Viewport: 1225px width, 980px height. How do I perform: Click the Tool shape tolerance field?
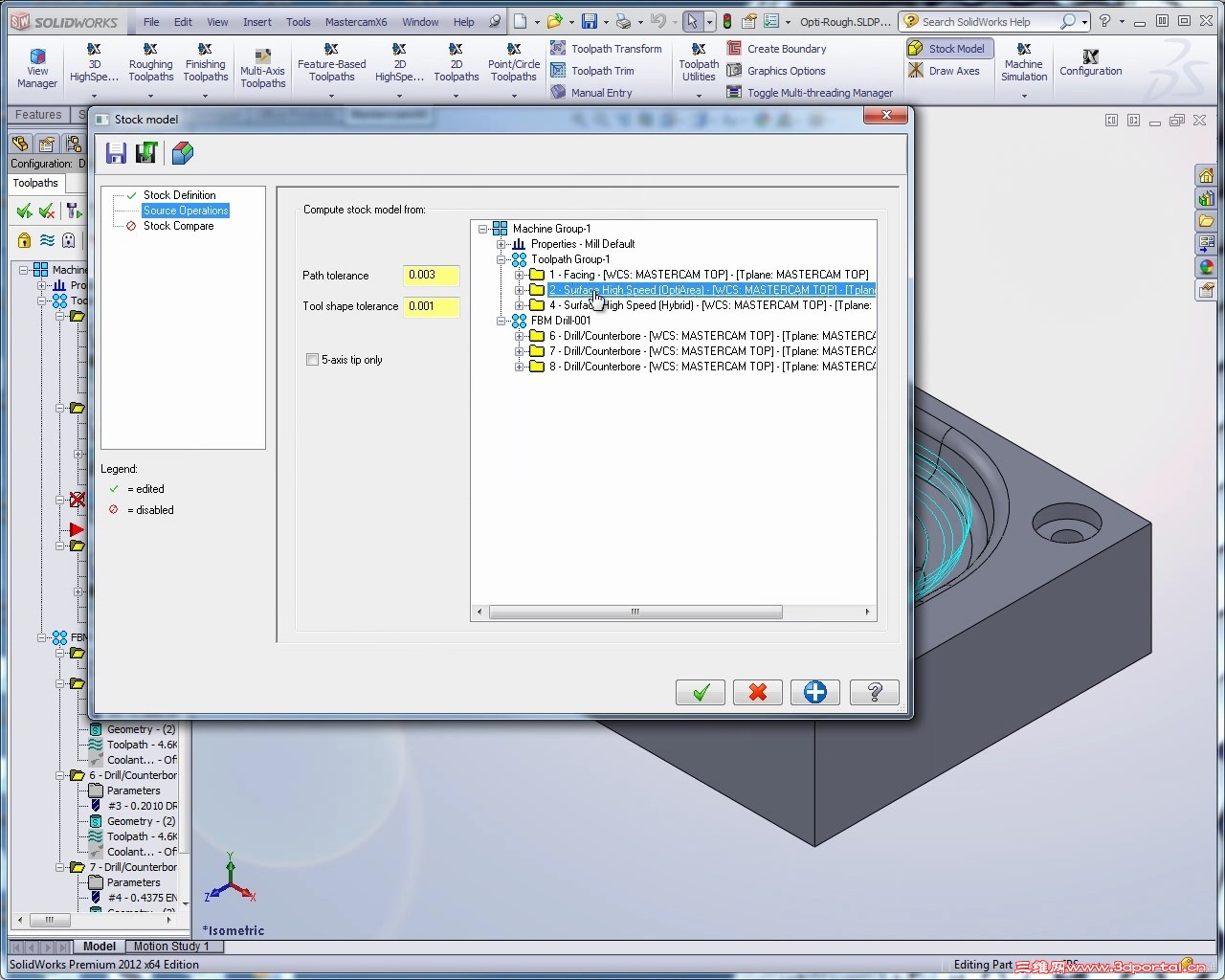[431, 307]
